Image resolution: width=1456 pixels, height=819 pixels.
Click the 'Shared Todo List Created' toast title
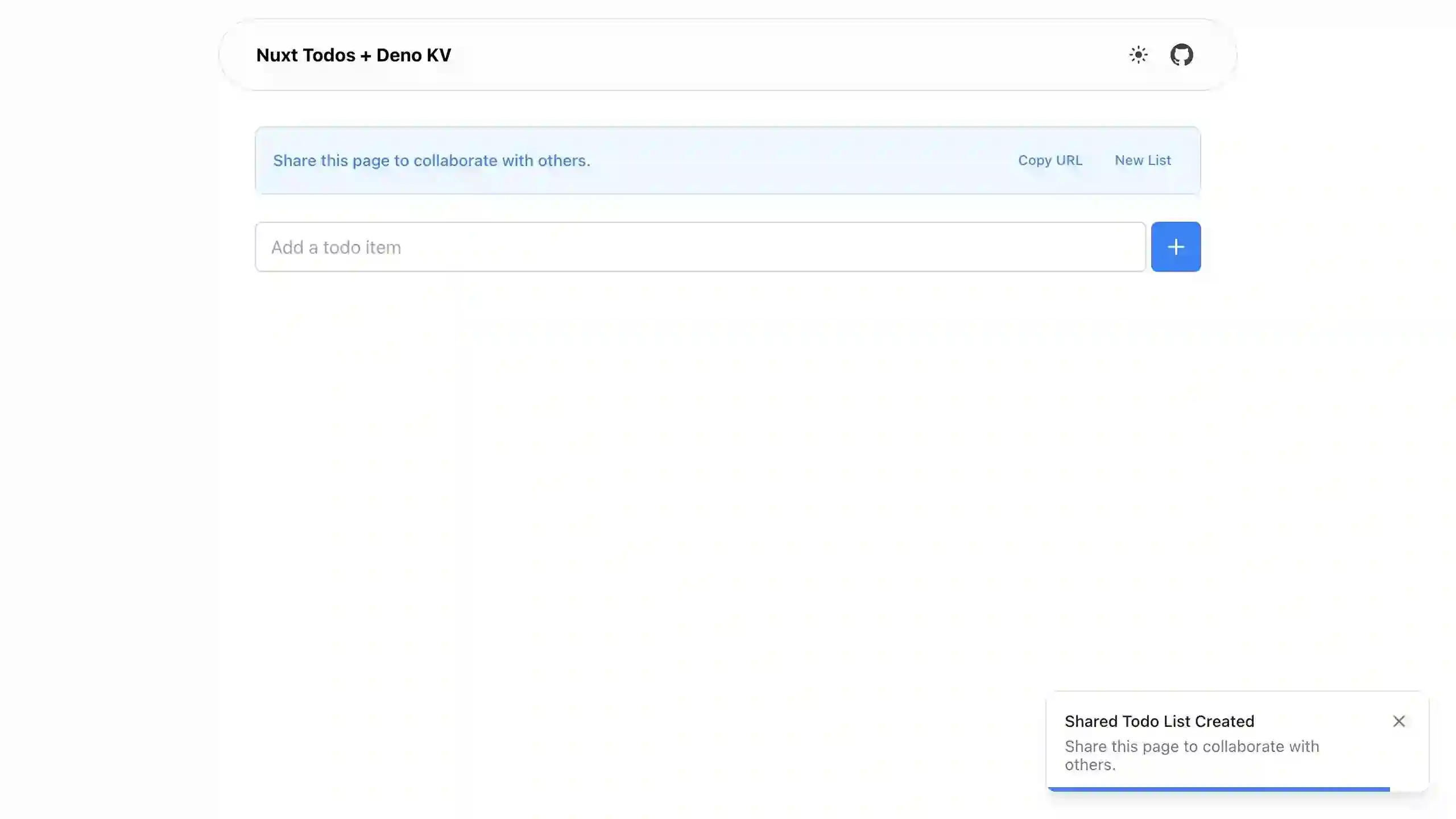[x=1159, y=721]
